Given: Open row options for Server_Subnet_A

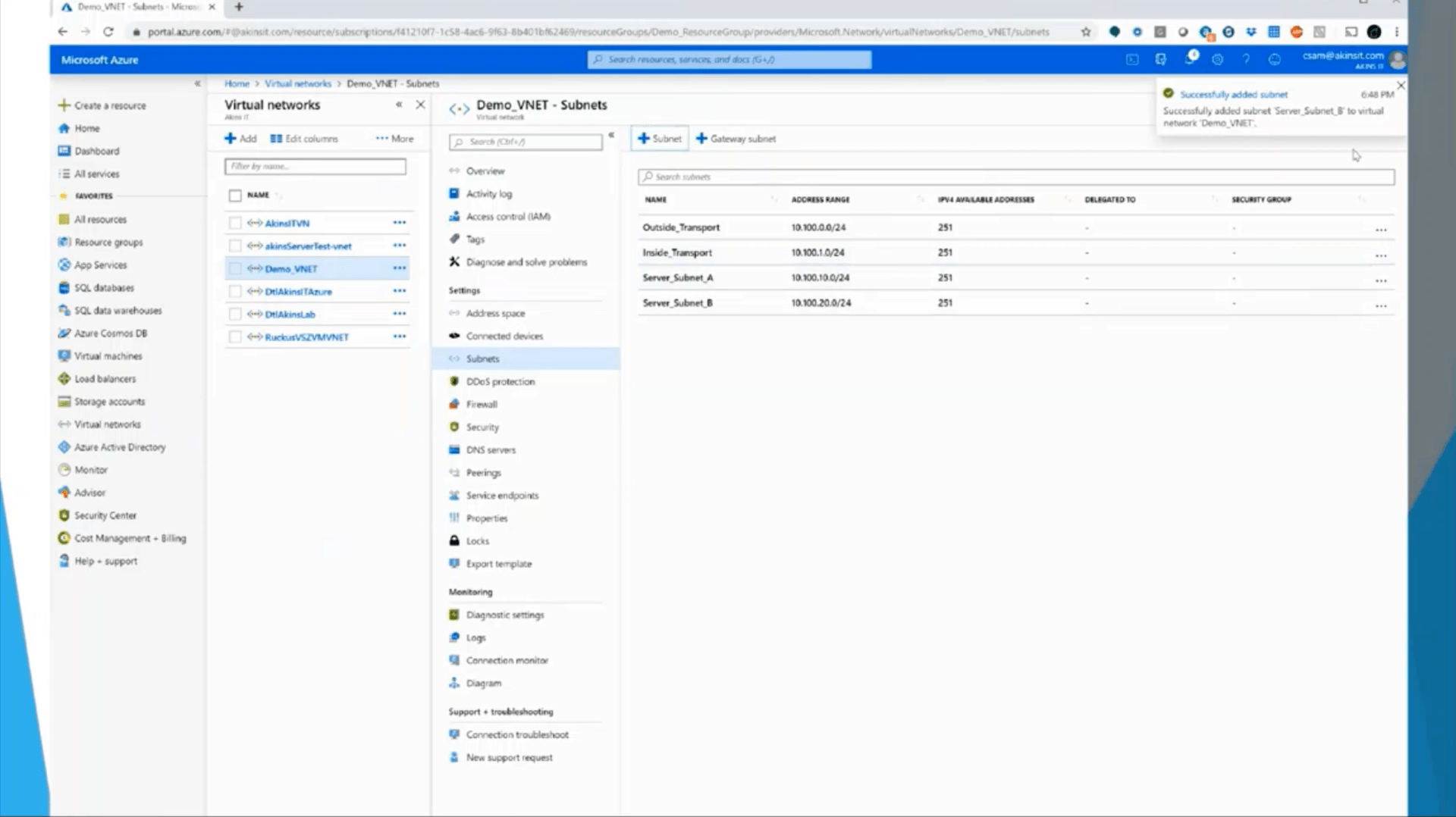Looking at the screenshot, I should (1381, 280).
